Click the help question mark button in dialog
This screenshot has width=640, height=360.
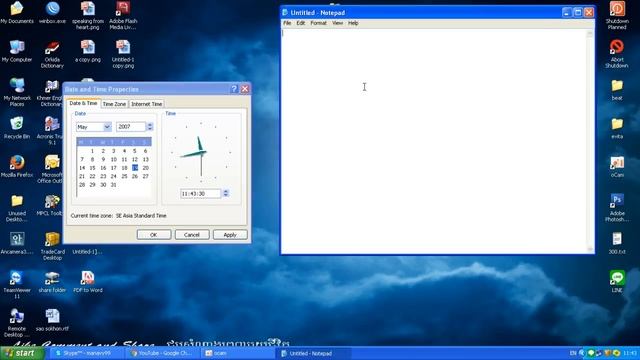click(x=234, y=89)
